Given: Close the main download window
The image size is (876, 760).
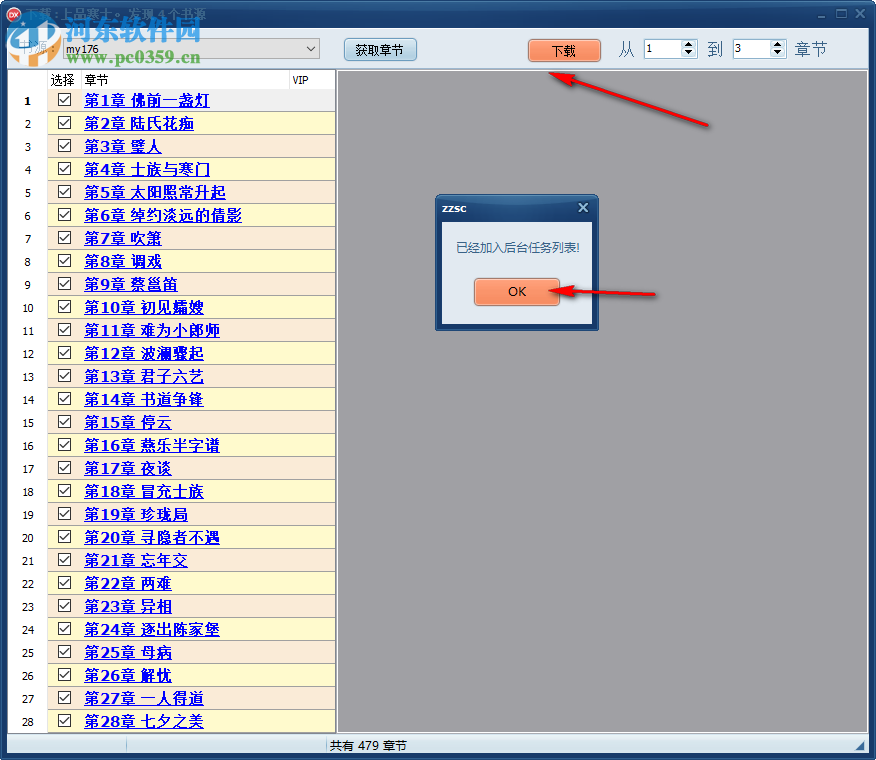Looking at the screenshot, I should (860, 14).
